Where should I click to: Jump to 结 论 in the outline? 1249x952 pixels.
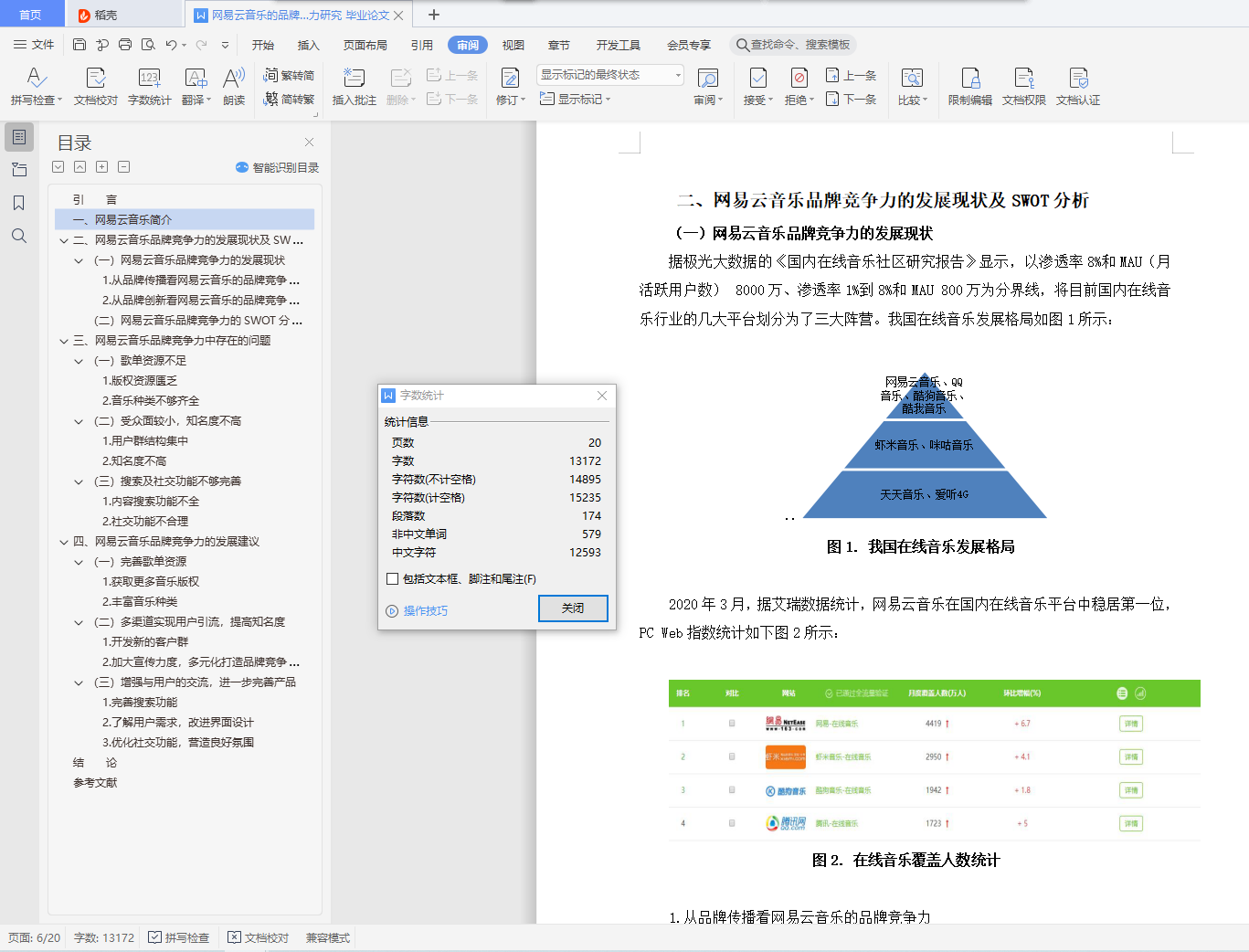[95, 763]
